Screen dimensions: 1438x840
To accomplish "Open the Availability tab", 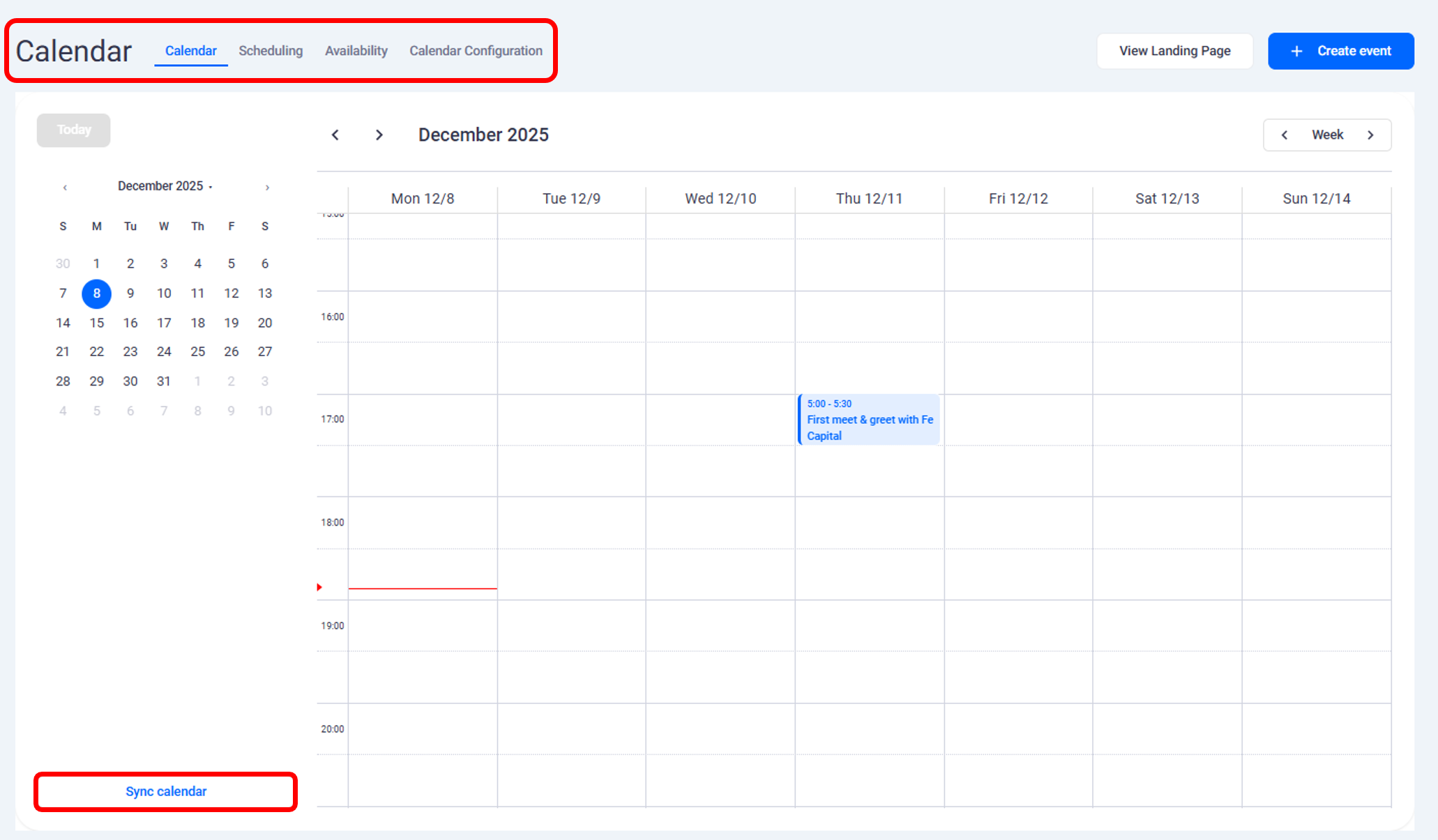I will click(x=356, y=51).
